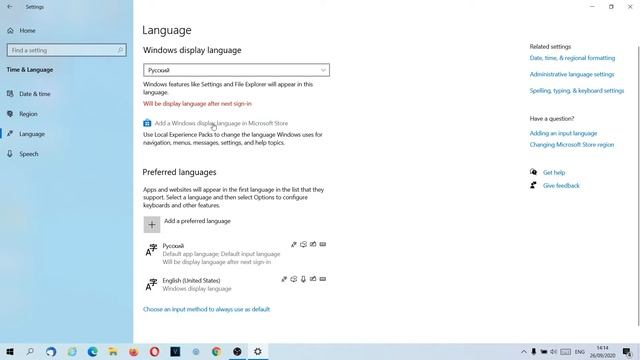Open the taskbar clock and date
Image resolution: width=640 pixels, height=360 pixels.
(x=602, y=352)
